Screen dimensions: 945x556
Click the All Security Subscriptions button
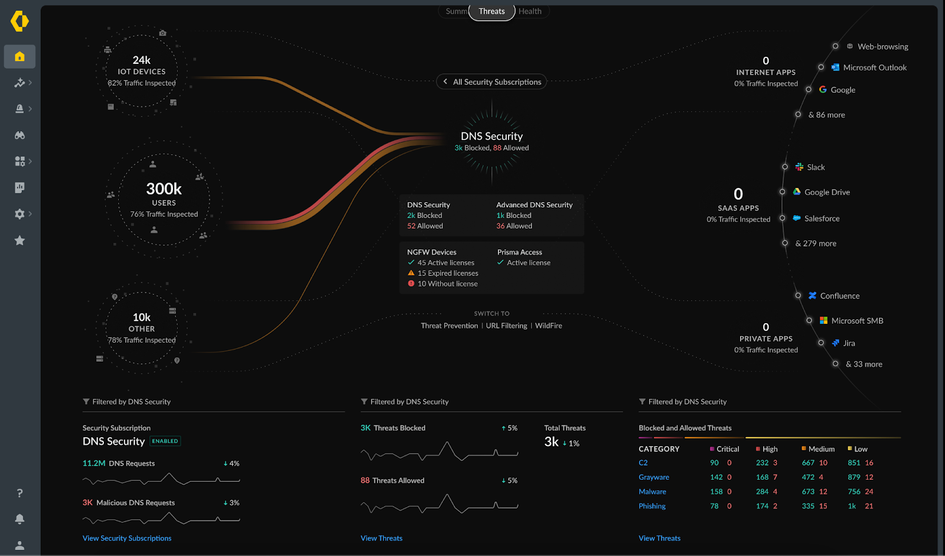[x=491, y=81]
